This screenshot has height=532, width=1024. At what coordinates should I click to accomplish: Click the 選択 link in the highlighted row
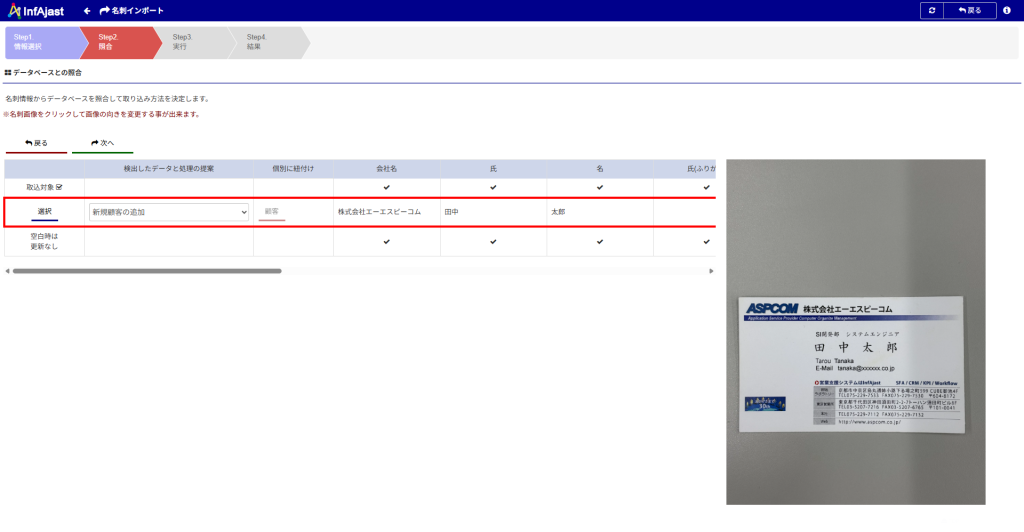tap(44, 212)
